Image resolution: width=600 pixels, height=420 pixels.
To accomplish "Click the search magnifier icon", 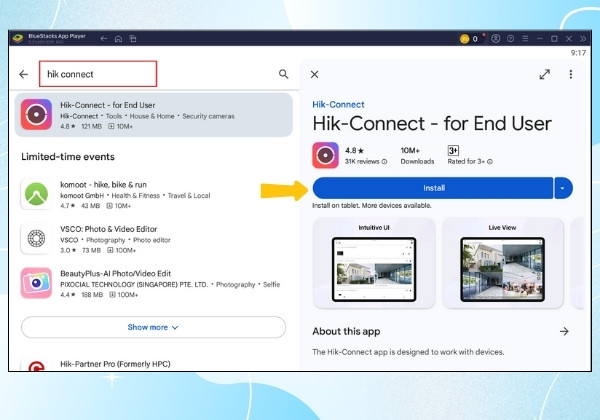I will (283, 74).
